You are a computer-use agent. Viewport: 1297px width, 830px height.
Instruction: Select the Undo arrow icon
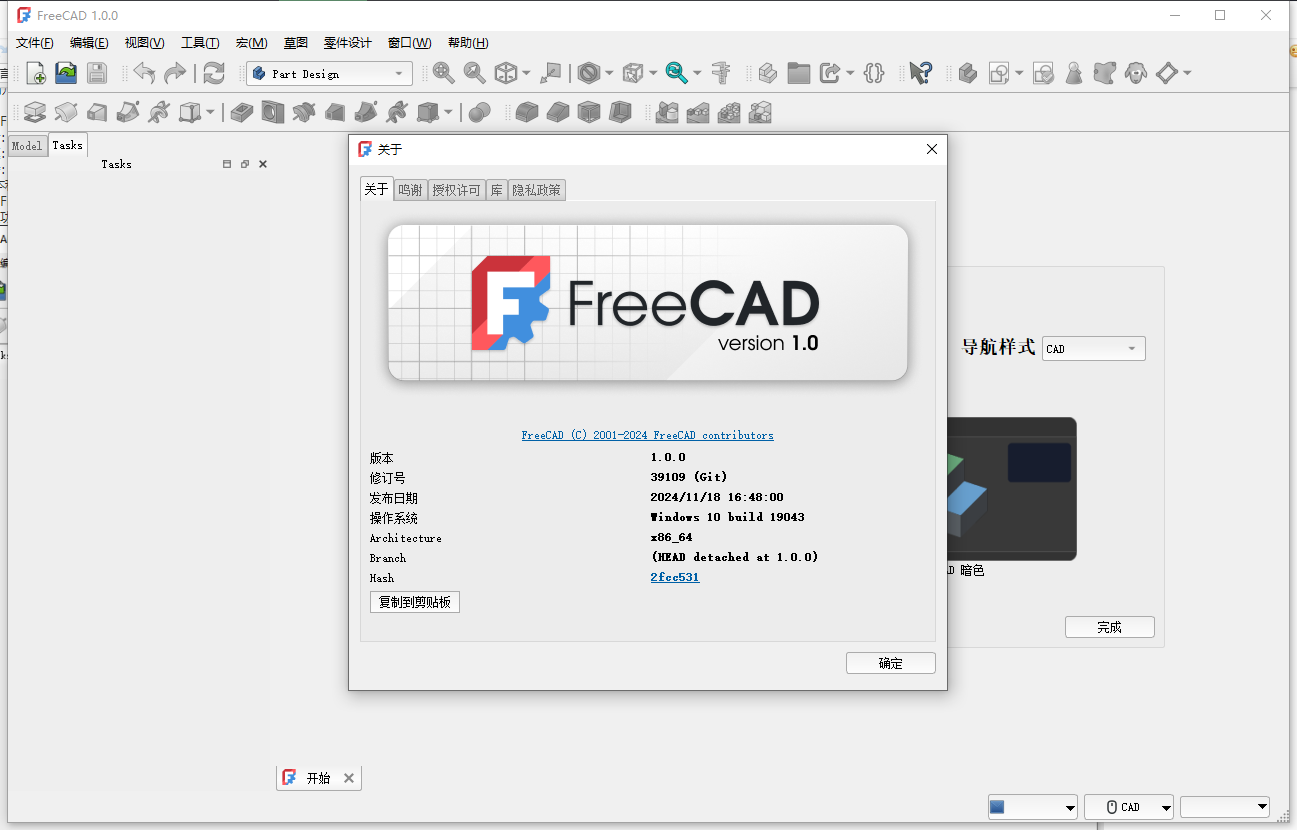coord(143,73)
